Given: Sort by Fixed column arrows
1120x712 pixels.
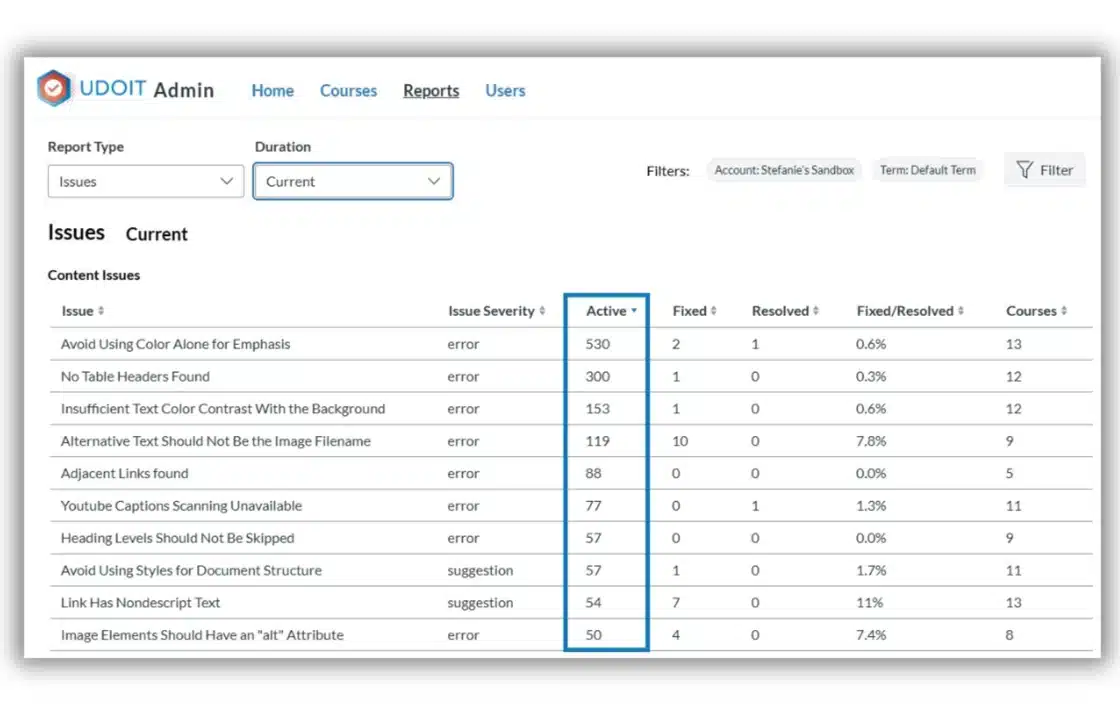Looking at the screenshot, I should 713,312.
